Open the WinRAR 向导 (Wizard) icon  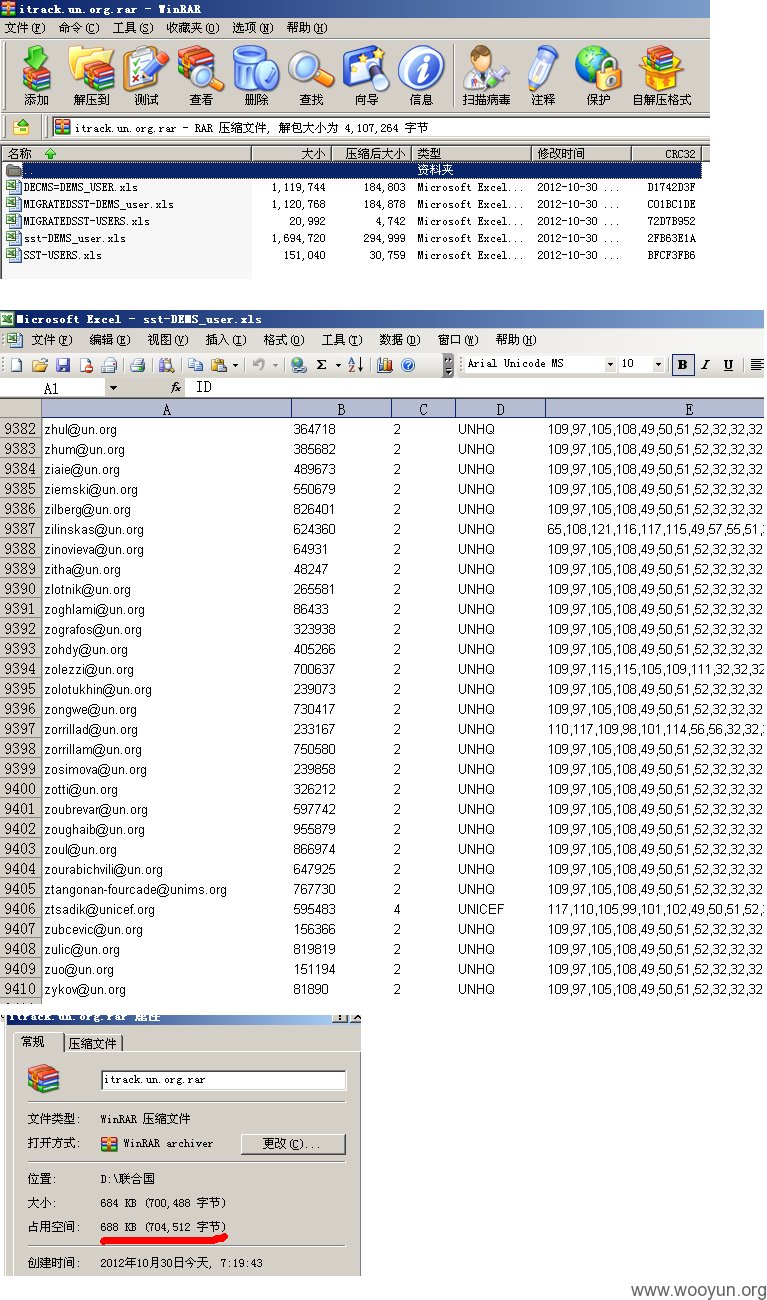click(x=366, y=75)
